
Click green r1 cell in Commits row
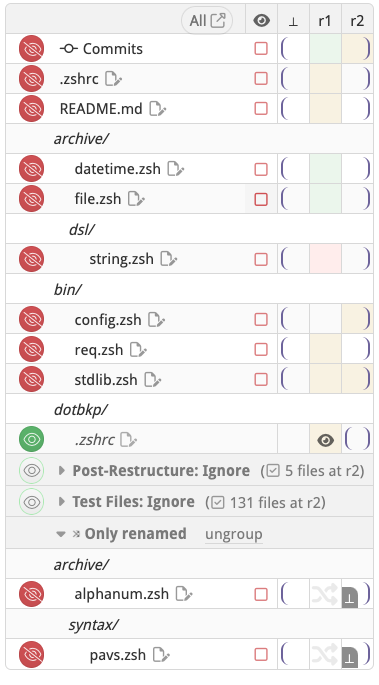coord(325,48)
